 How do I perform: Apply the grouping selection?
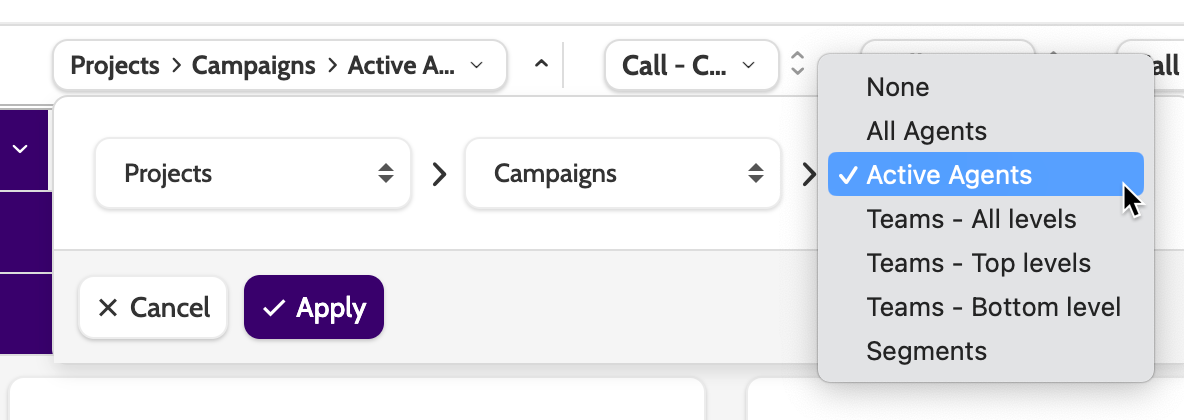click(314, 307)
